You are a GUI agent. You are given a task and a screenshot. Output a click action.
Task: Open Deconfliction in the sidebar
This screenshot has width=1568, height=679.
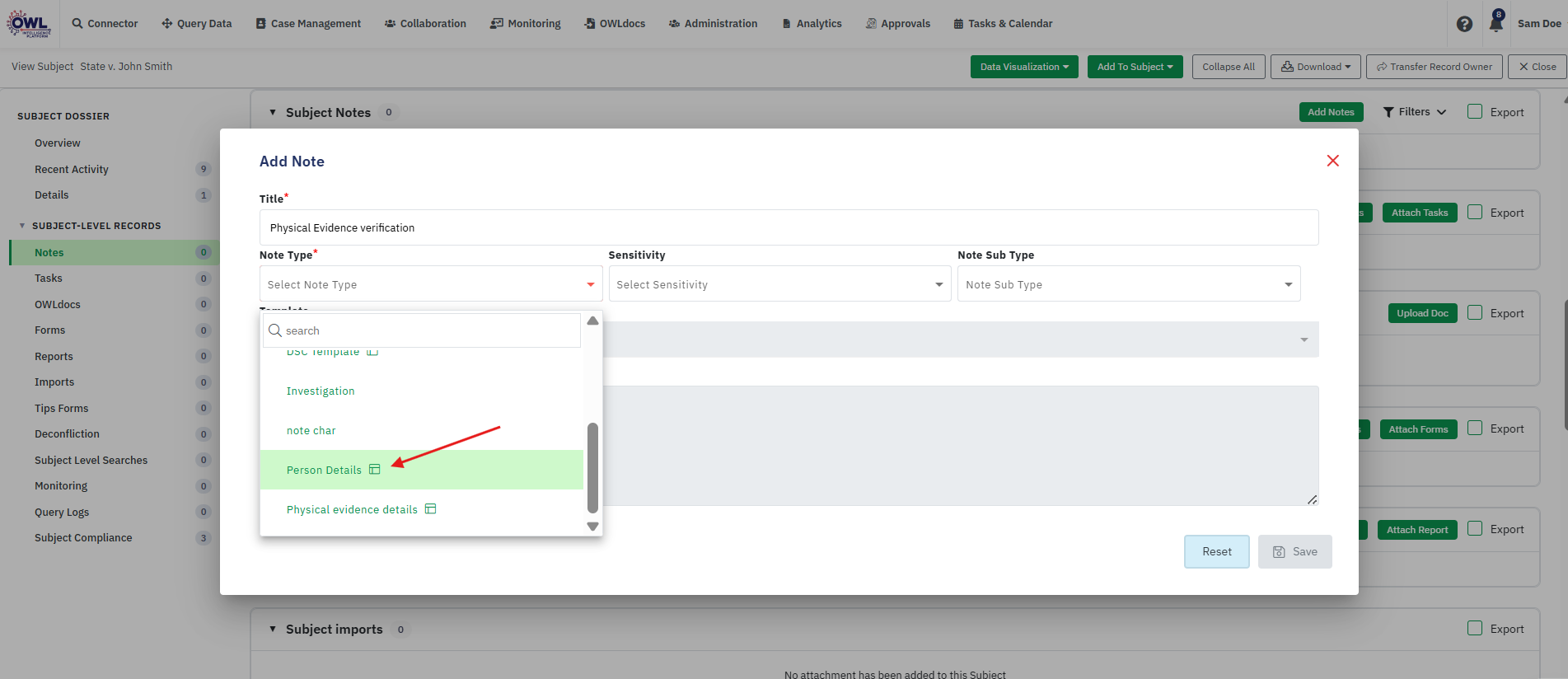point(67,433)
